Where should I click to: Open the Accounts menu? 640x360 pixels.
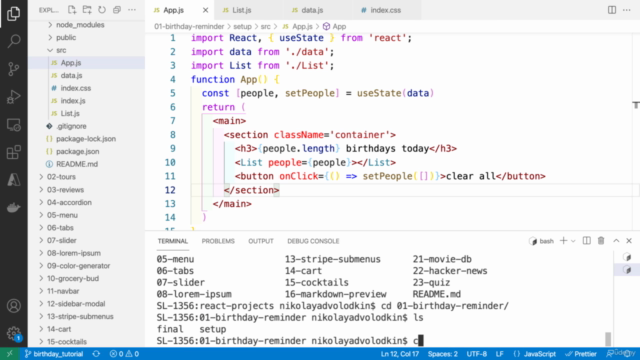pos(13,306)
